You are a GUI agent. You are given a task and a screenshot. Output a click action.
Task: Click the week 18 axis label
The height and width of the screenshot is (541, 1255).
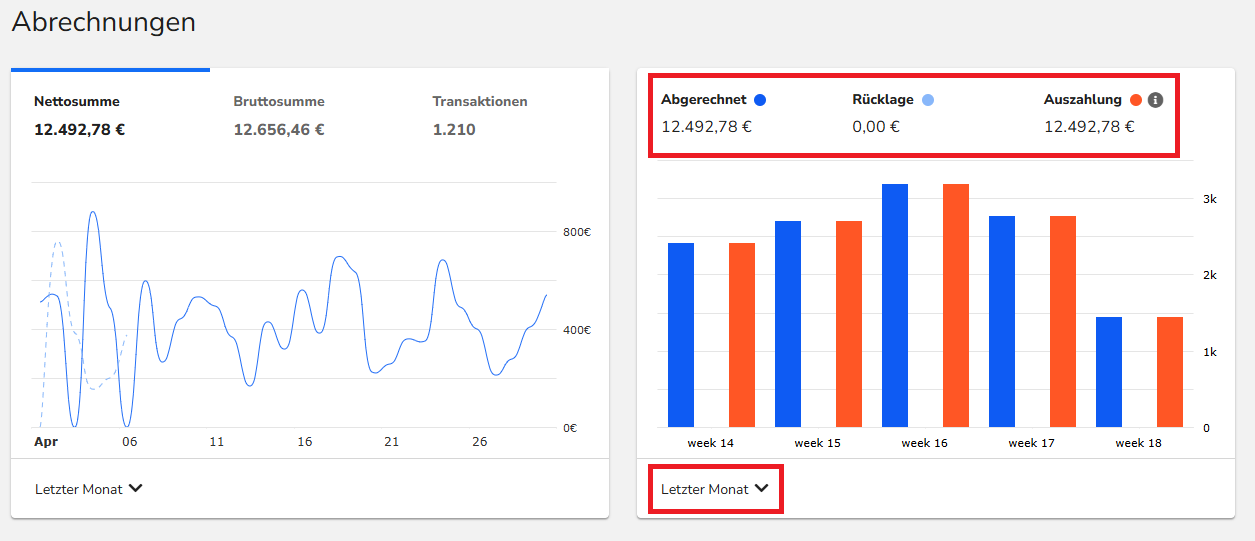point(1138,443)
